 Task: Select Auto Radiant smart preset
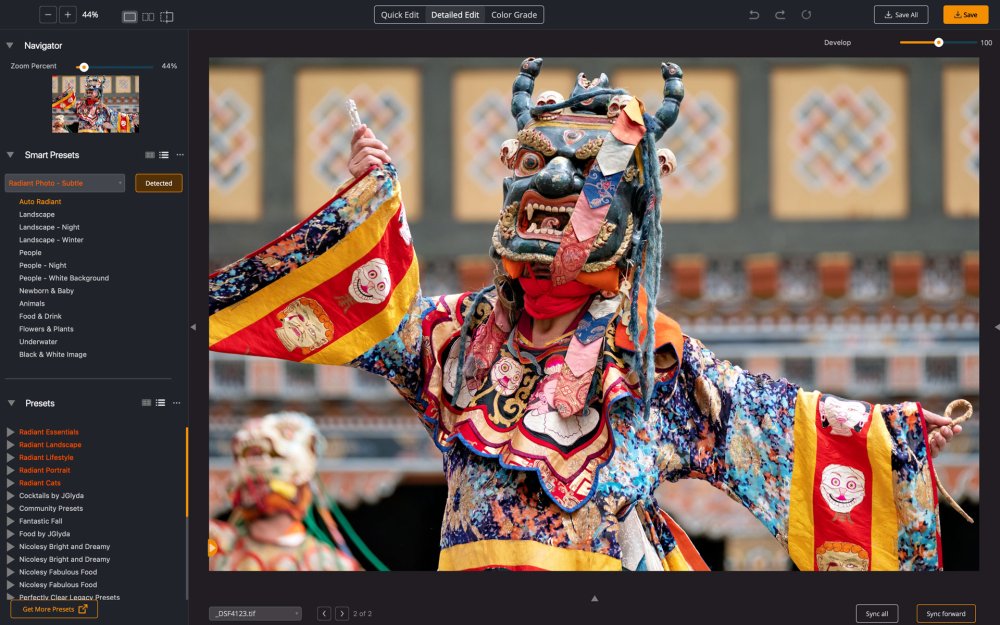(40, 202)
